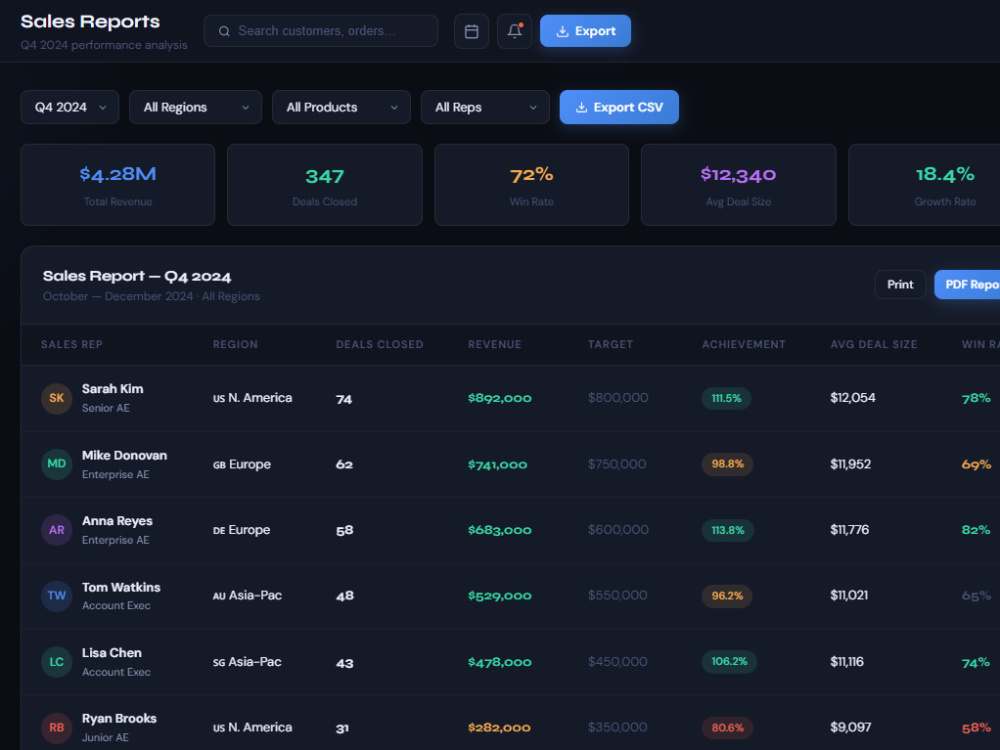This screenshot has width=1000, height=750.
Task: Click Ryan Brooks's RB avatar
Action: pos(57,728)
